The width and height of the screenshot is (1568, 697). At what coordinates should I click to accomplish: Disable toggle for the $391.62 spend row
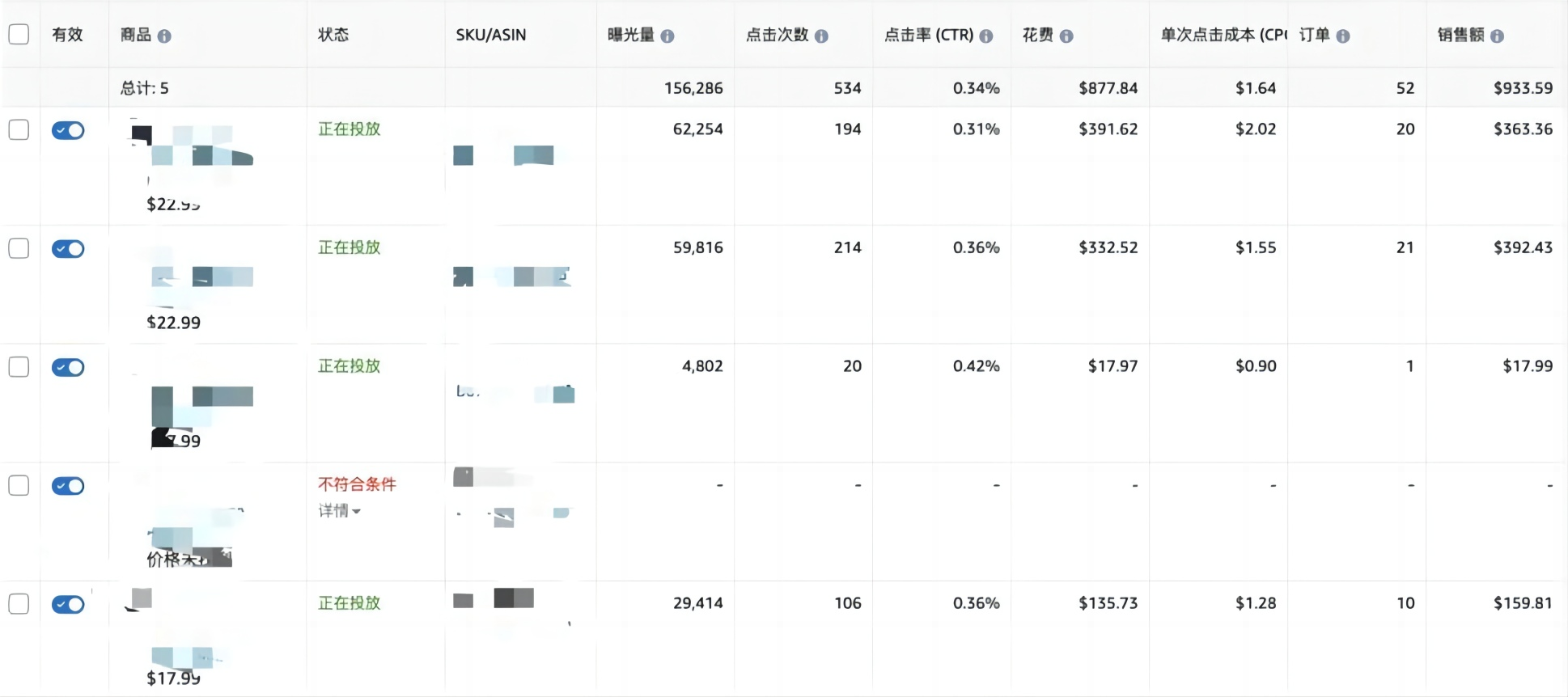coord(68,130)
